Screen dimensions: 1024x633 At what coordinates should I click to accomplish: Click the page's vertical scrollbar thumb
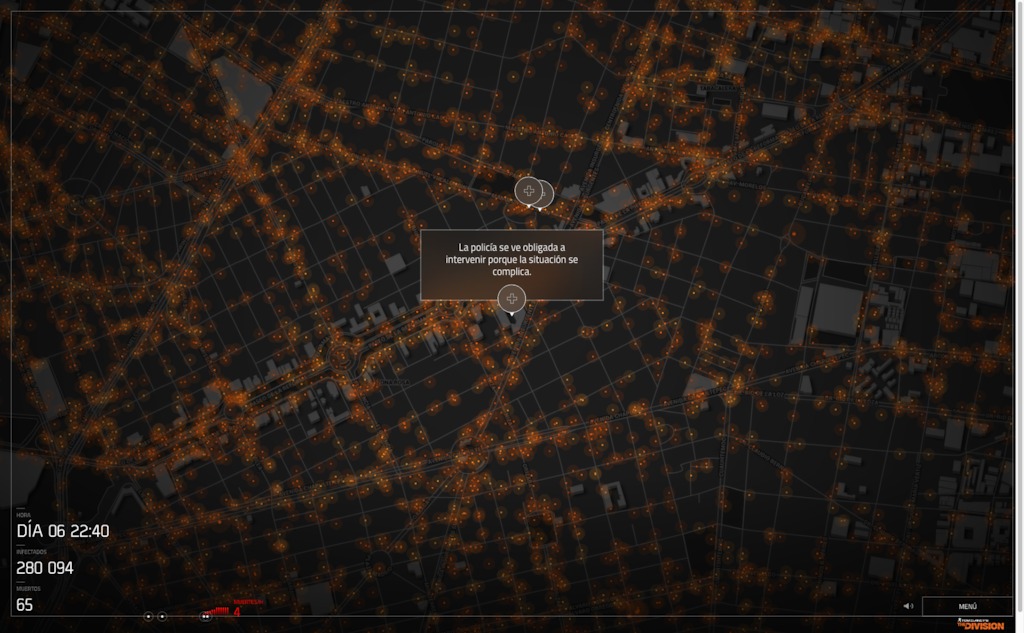pyautogui.click(x=1019, y=307)
